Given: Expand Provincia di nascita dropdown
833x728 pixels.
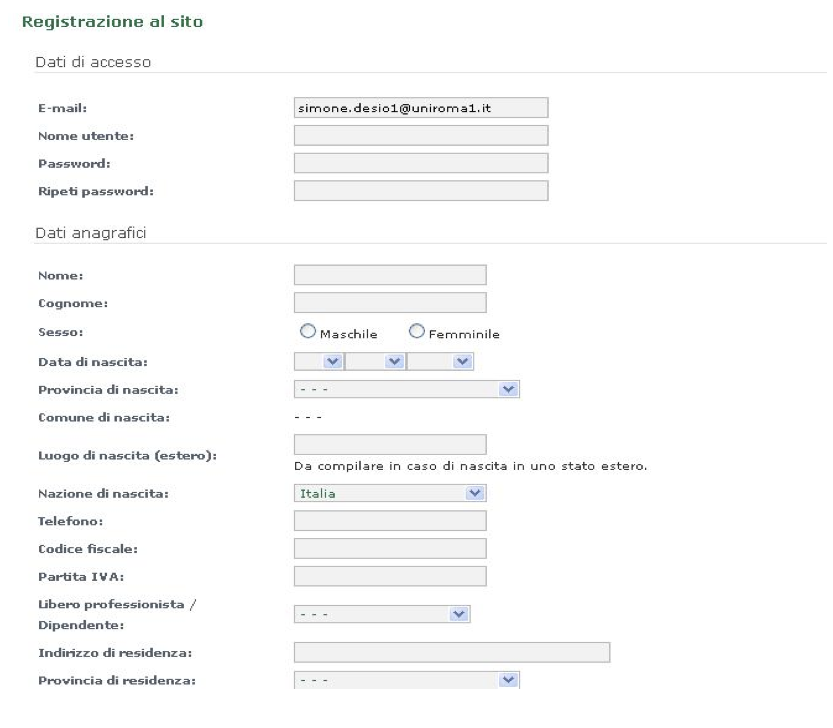Looking at the screenshot, I should click(406, 390).
